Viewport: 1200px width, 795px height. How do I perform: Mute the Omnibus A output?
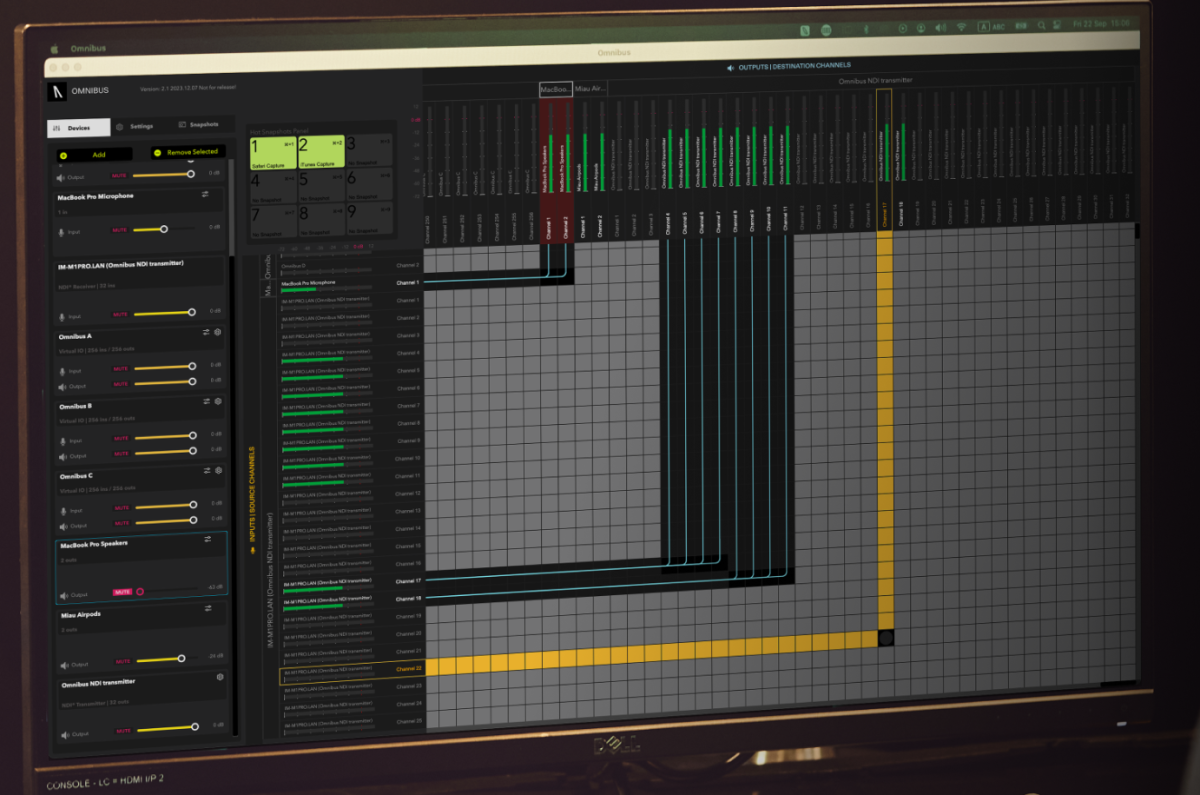pos(121,384)
